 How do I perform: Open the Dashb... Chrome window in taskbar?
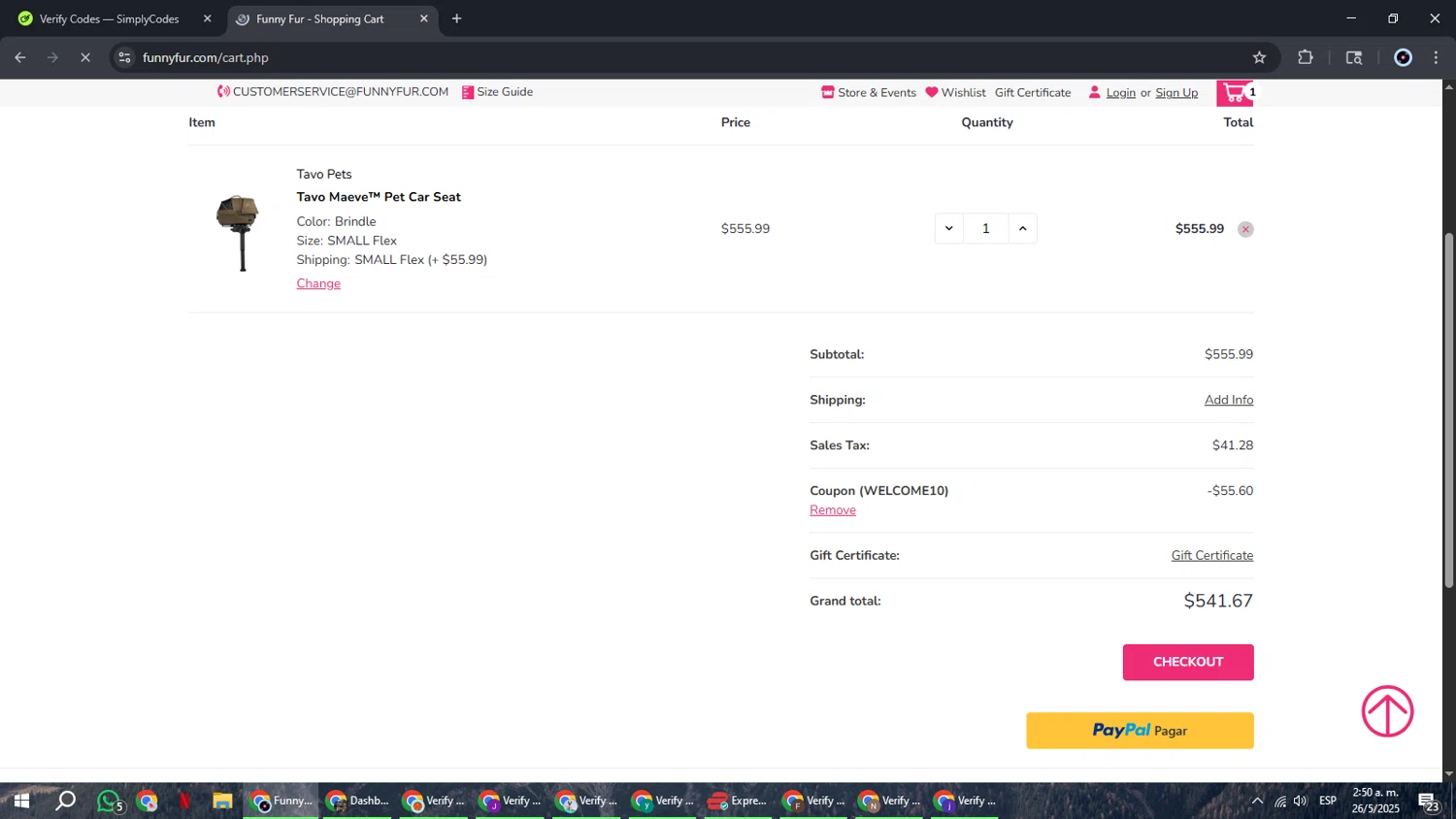(x=357, y=801)
